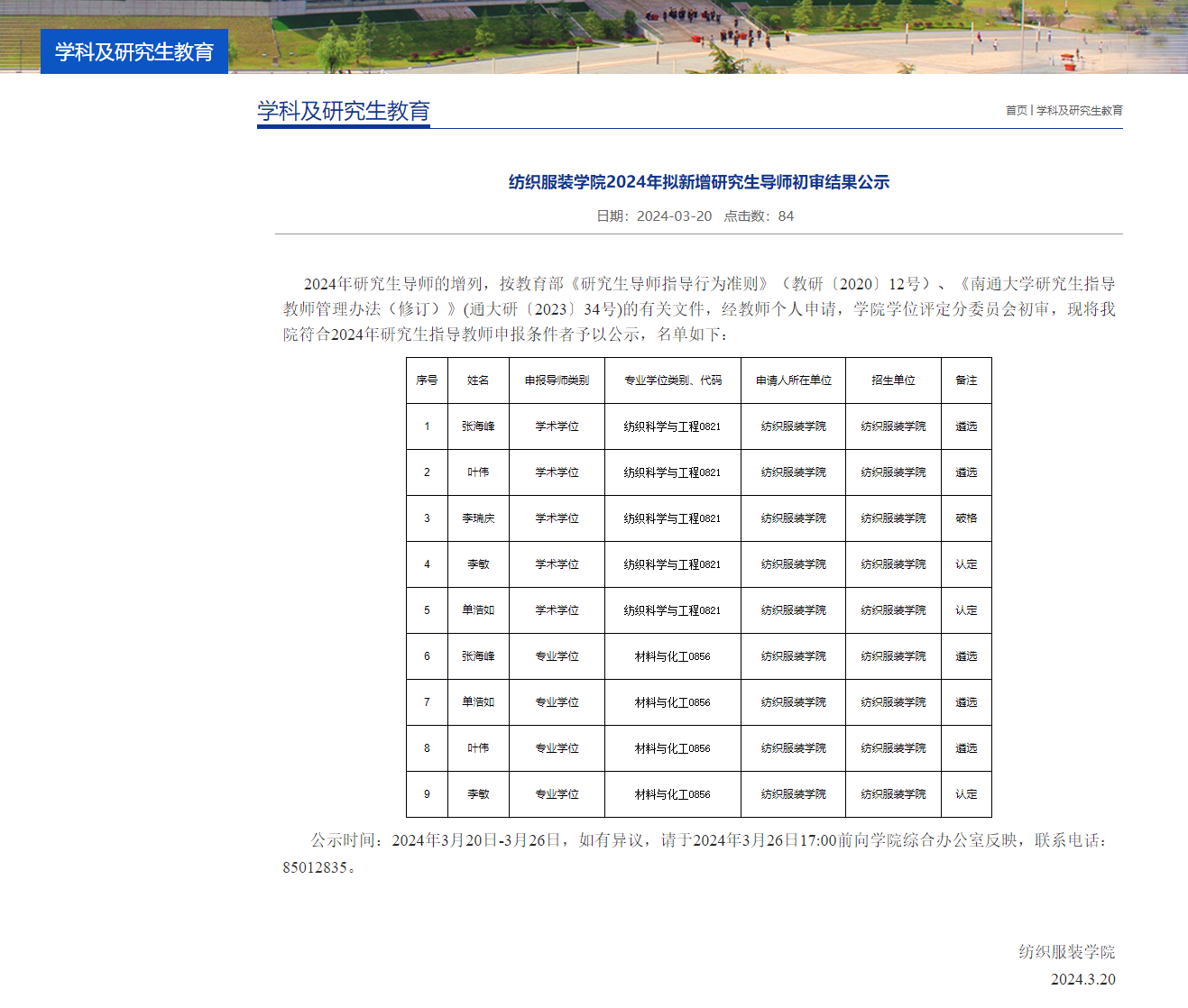Open the "学科及研究生教育" breadcrumb link beside 首页

click(x=1079, y=111)
